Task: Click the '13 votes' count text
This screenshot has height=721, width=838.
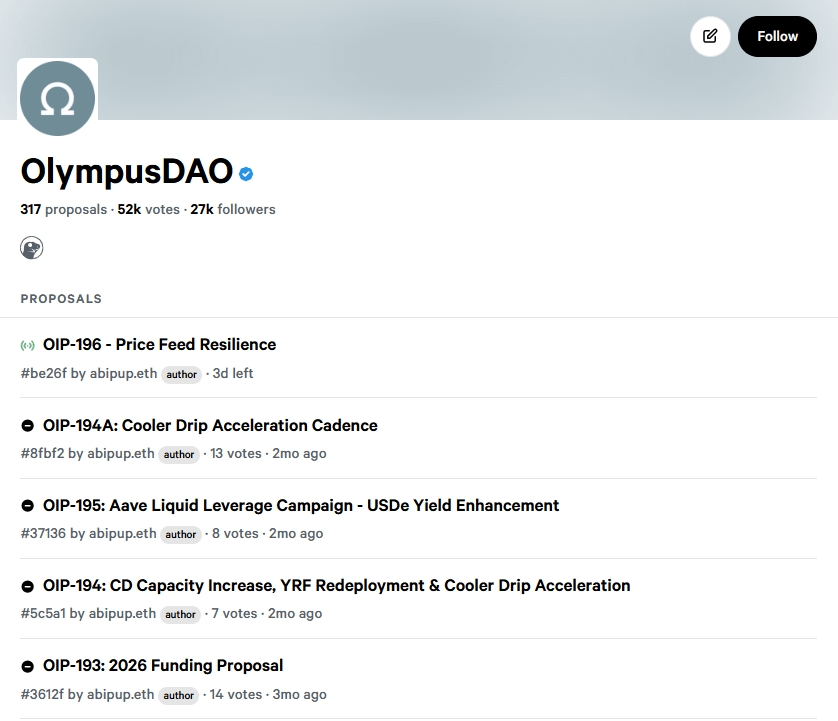Action: pyautogui.click(x=236, y=453)
